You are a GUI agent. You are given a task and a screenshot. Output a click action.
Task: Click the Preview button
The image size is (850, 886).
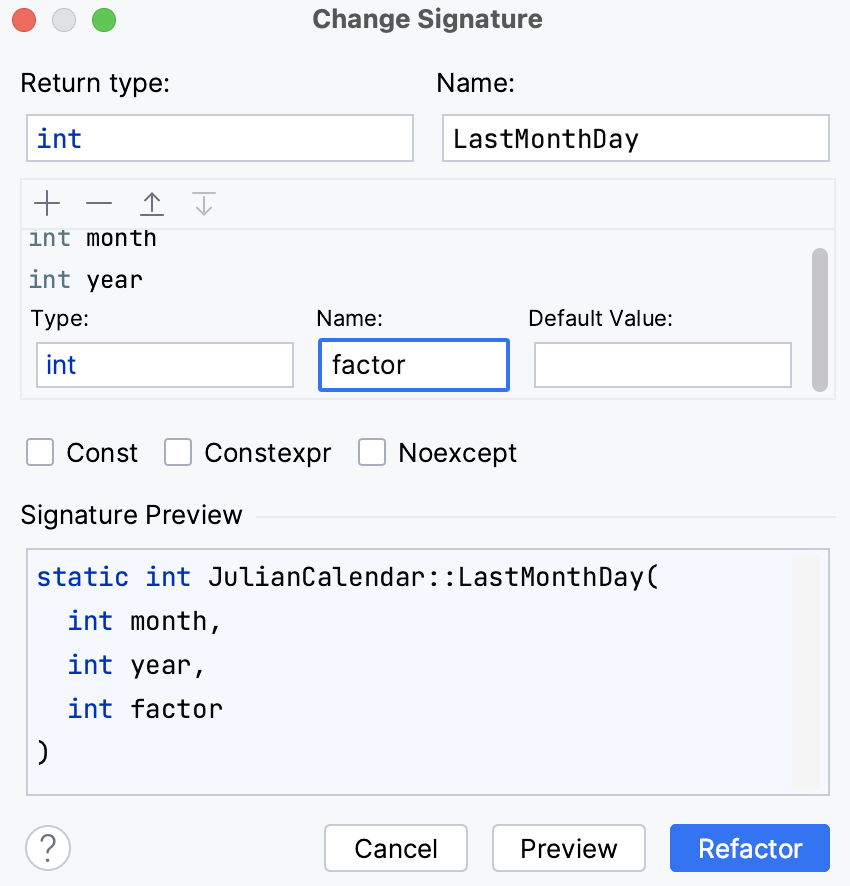pos(568,847)
